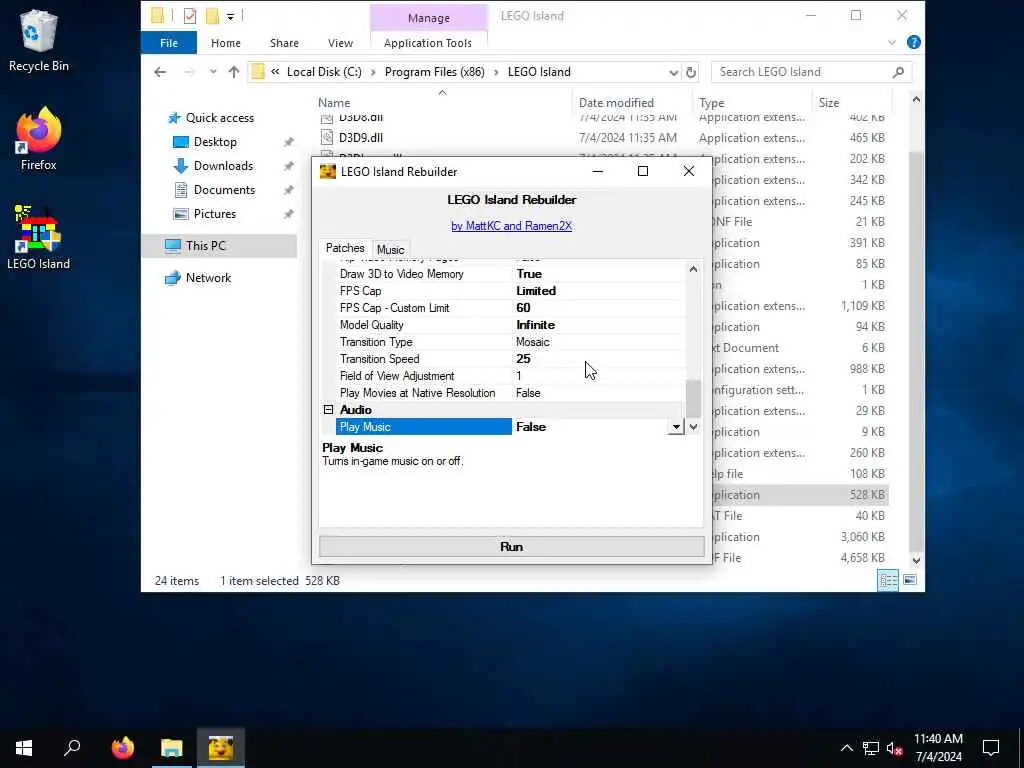Sort by Name column header
Image resolution: width=1024 pixels, height=768 pixels.
pos(334,103)
